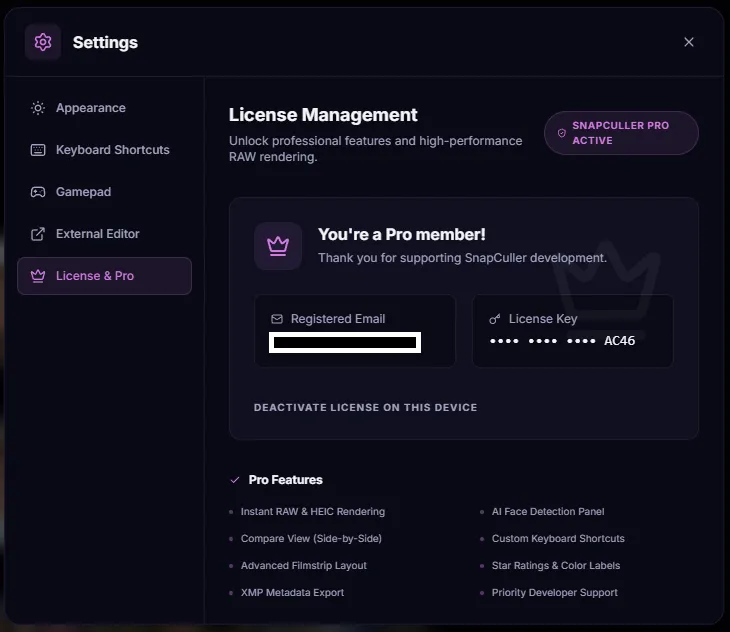This screenshot has height=632, width=730.
Task: Click the License & Pro crown icon
Action: (x=38, y=276)
